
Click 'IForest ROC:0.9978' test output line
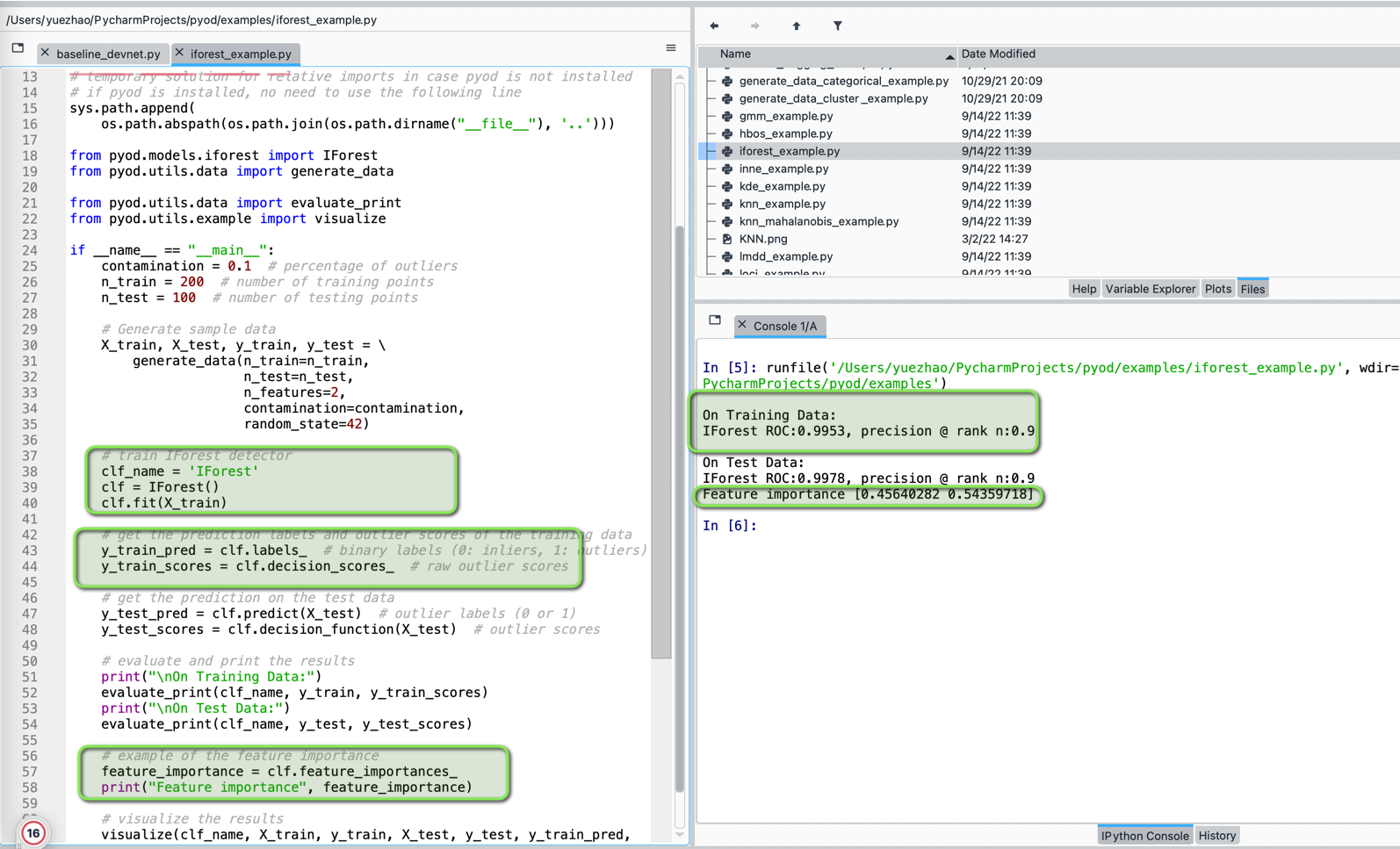[x=868, y=478]
